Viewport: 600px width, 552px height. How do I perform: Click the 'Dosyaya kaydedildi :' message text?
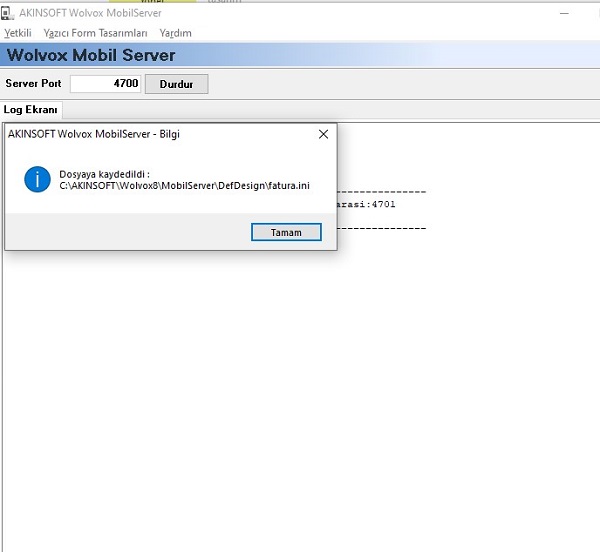coord(104,174)
